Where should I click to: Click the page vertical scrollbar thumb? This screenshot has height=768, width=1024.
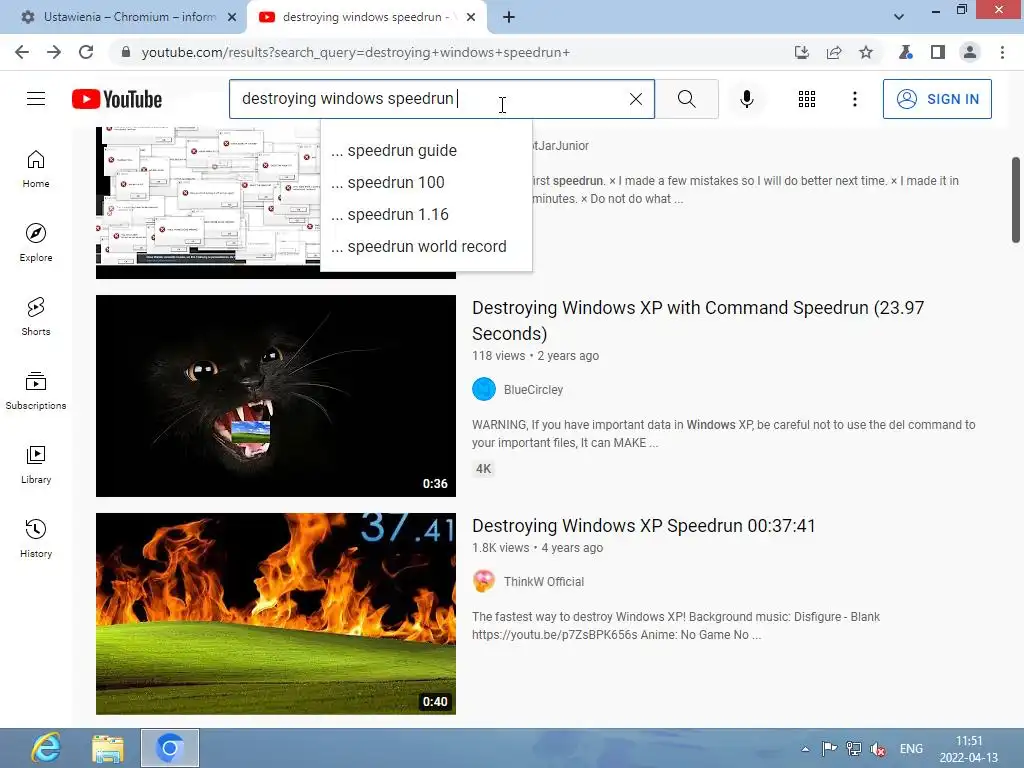coord(1016,200)
